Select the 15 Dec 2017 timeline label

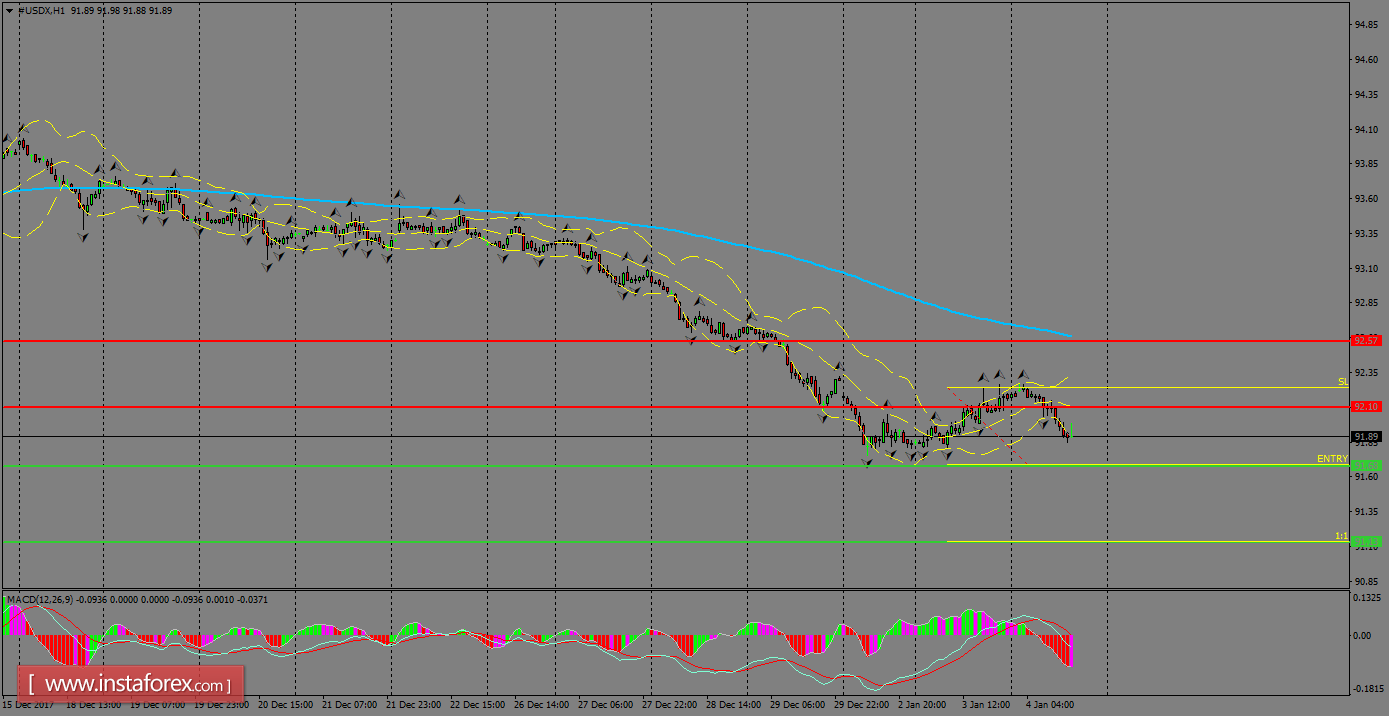(x=30, y=704)
